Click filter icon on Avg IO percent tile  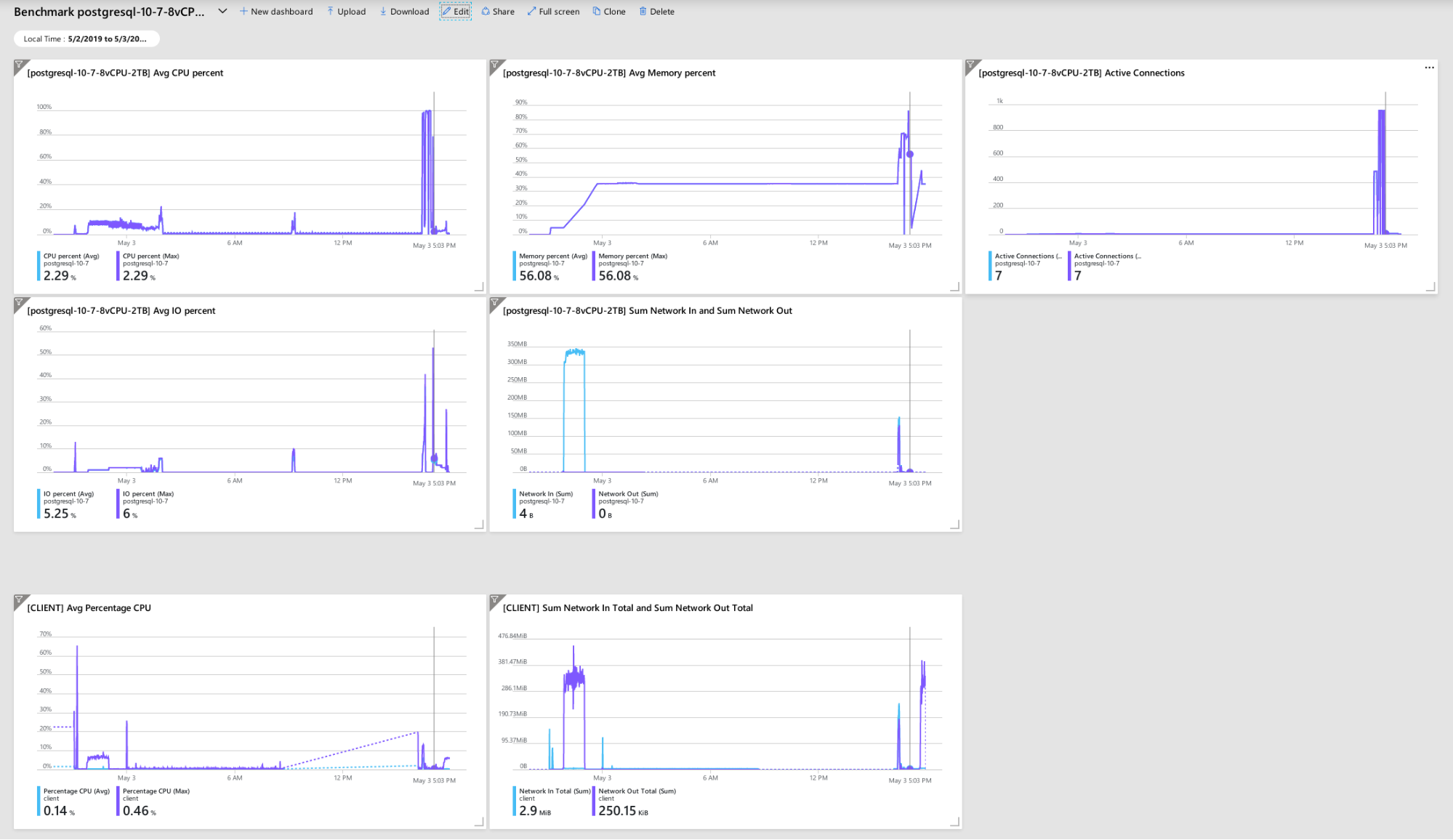tap(19, 302)
